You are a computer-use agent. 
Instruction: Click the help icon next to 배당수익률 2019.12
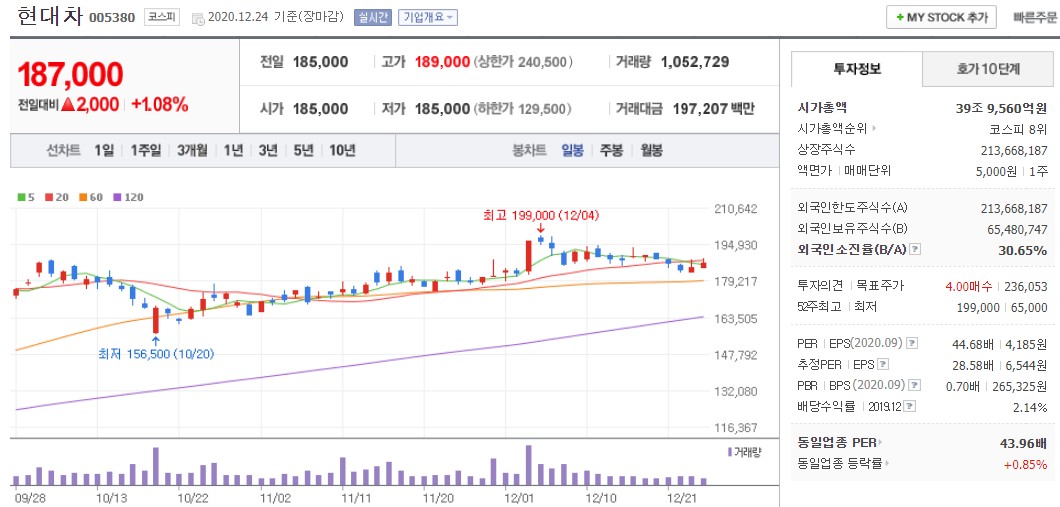pyautogui.click(x=911, y=407)
